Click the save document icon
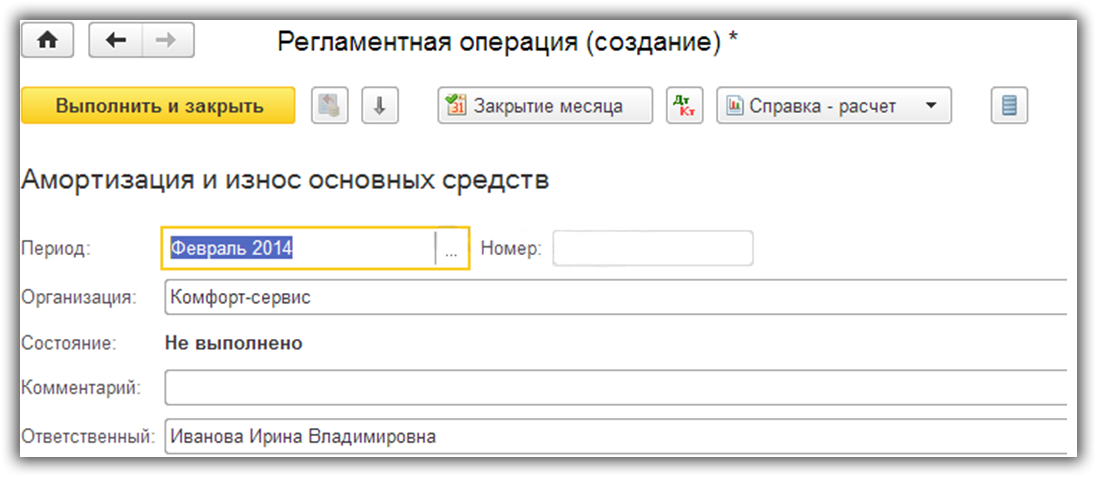 click(330, 106)
